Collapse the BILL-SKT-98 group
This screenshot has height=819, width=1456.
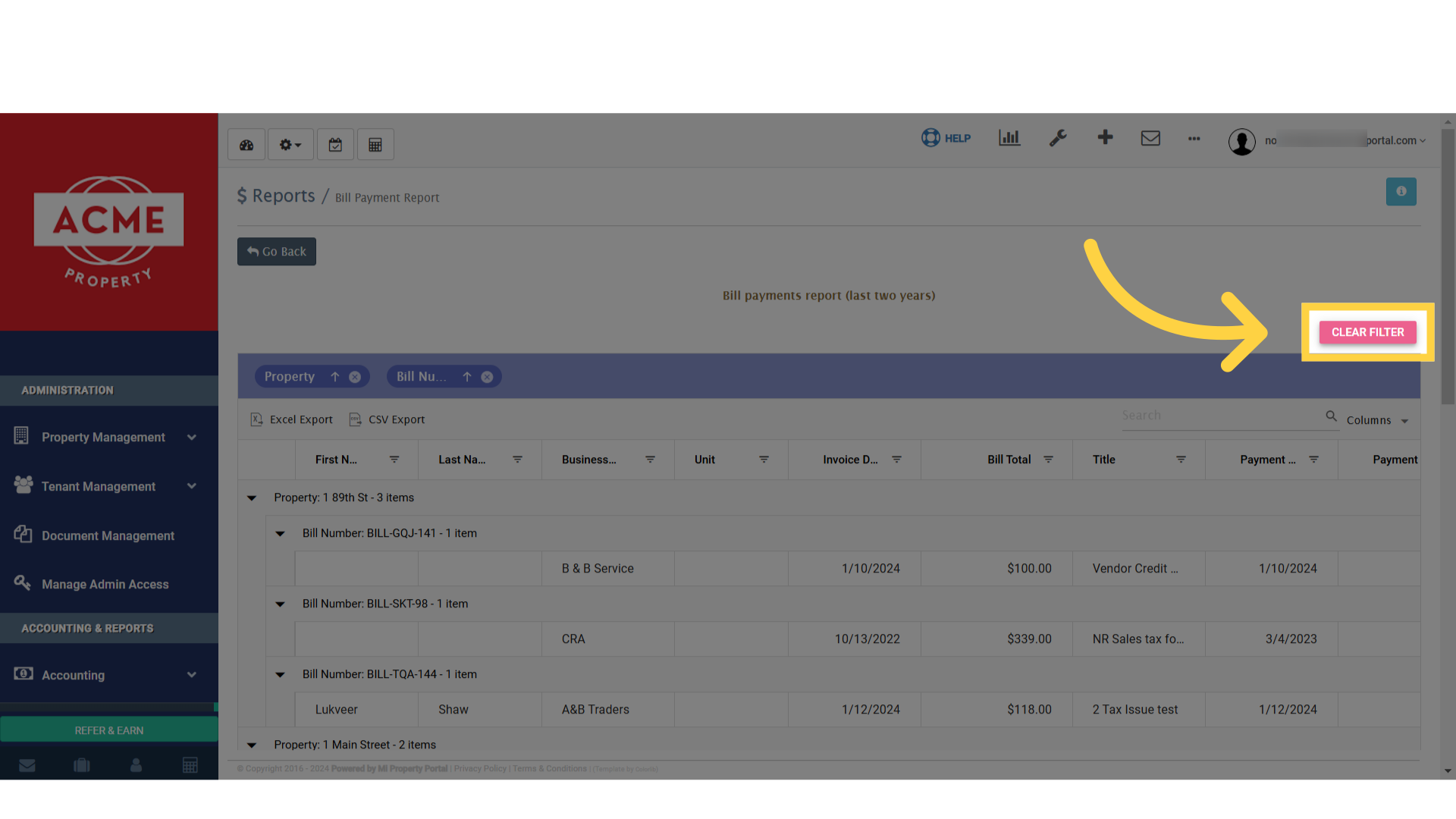[280, 604]
